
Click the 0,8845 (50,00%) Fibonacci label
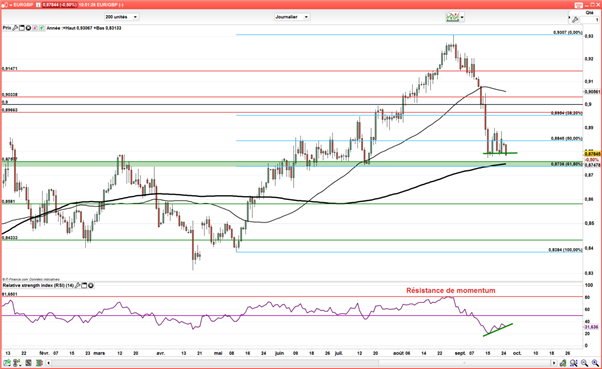click(x=567, y=139)
